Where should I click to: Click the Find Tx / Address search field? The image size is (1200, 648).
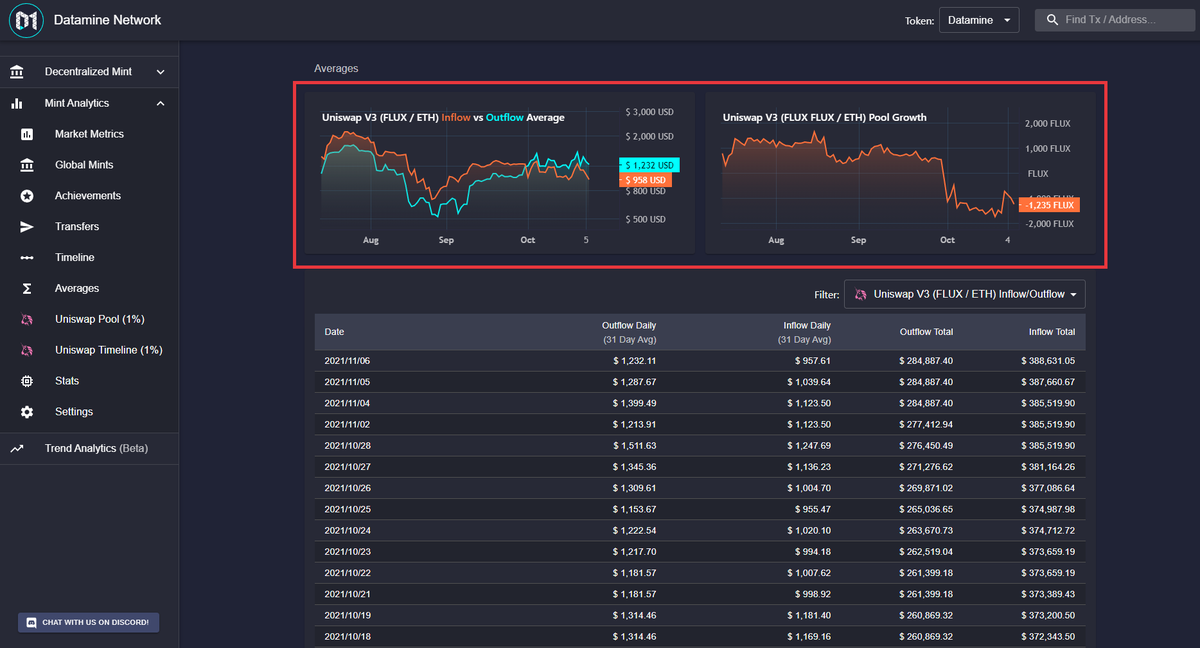click(x=1115, y=20)
